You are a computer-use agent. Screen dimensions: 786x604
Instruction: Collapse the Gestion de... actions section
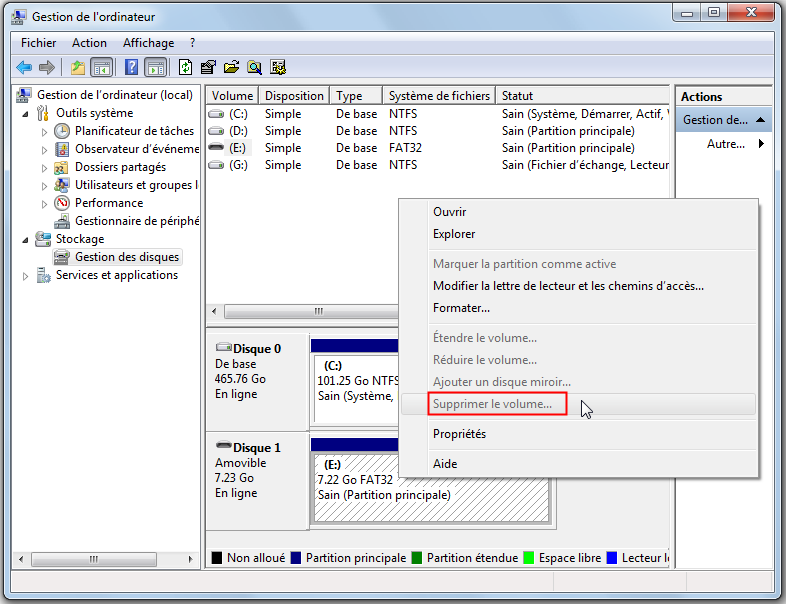(760, 120)
